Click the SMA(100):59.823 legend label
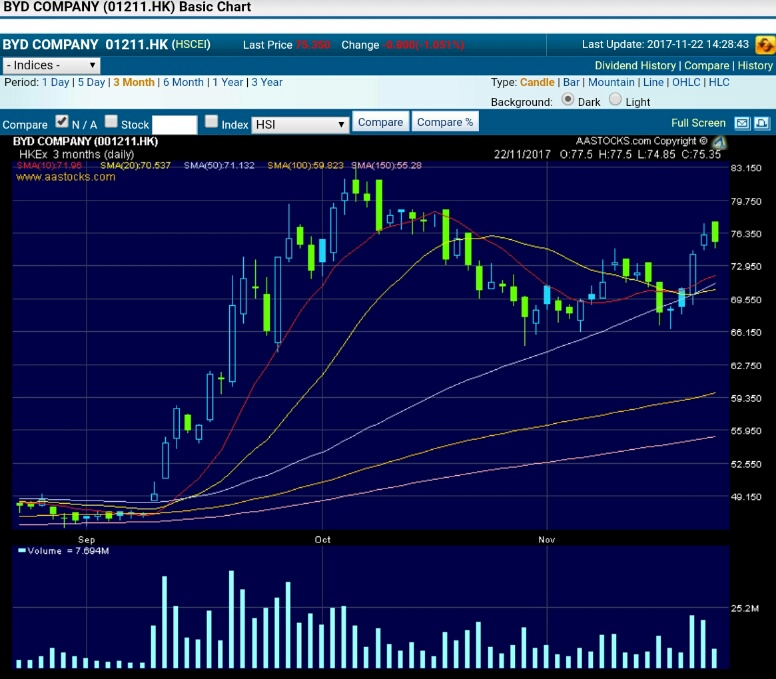Viewport: 776px width, 679px height. [305, 165]
